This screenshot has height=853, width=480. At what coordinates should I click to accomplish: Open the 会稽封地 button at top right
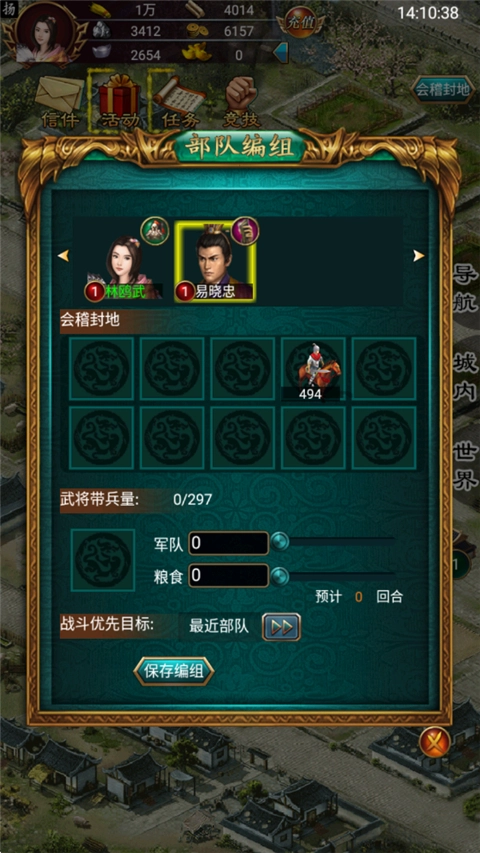click(442, 90)
